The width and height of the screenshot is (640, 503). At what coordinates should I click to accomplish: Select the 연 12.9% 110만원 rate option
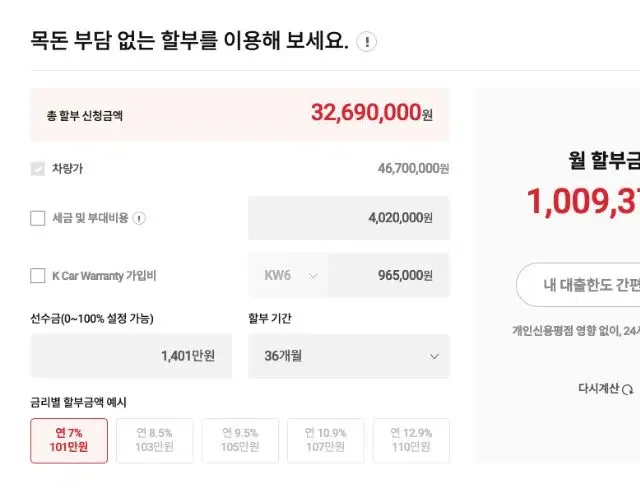pos(411,440)
